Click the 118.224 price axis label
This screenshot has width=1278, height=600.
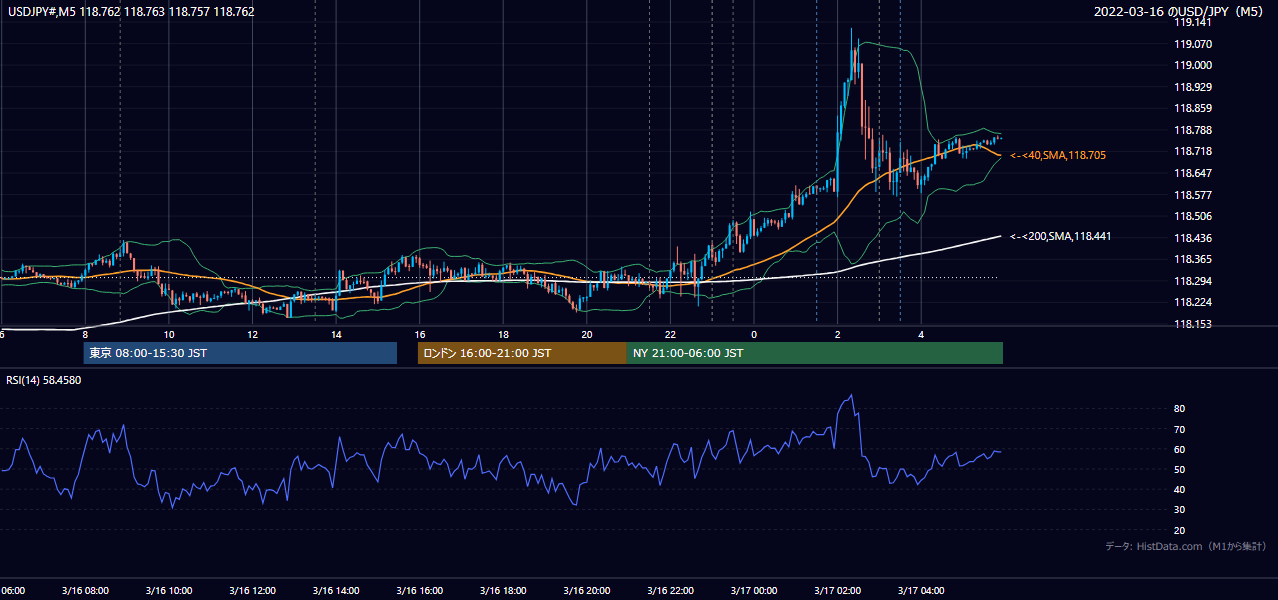1191,302
